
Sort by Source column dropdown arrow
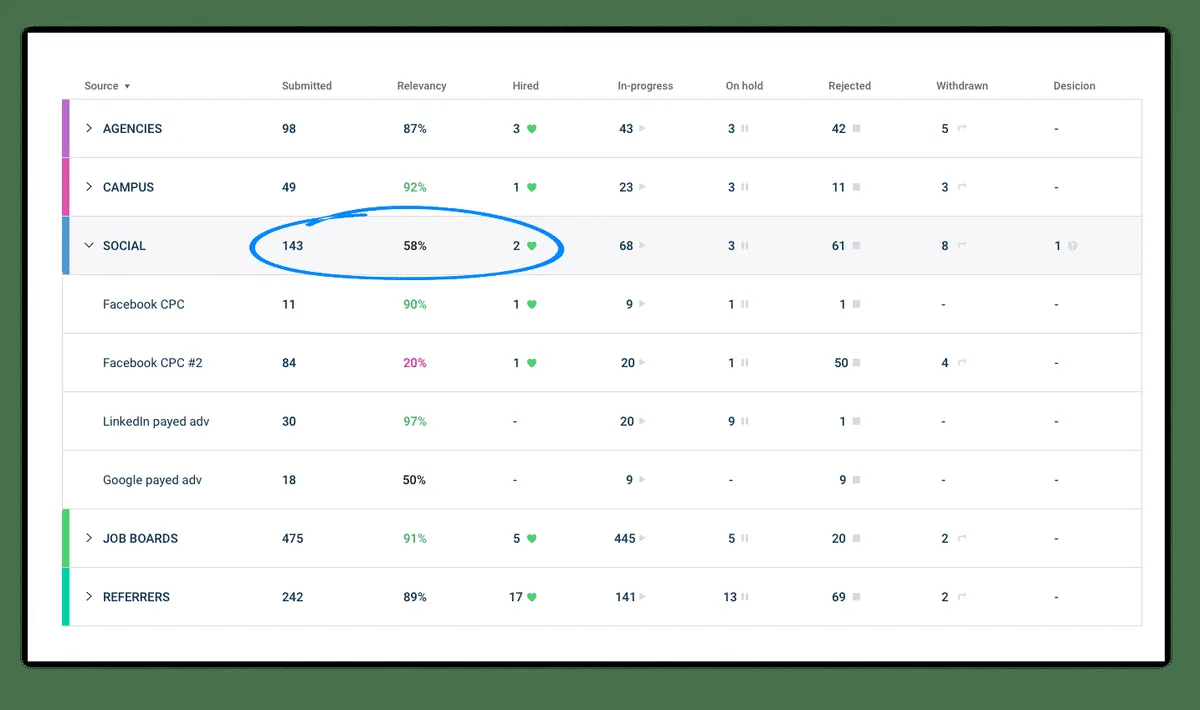tap(127, 87)
